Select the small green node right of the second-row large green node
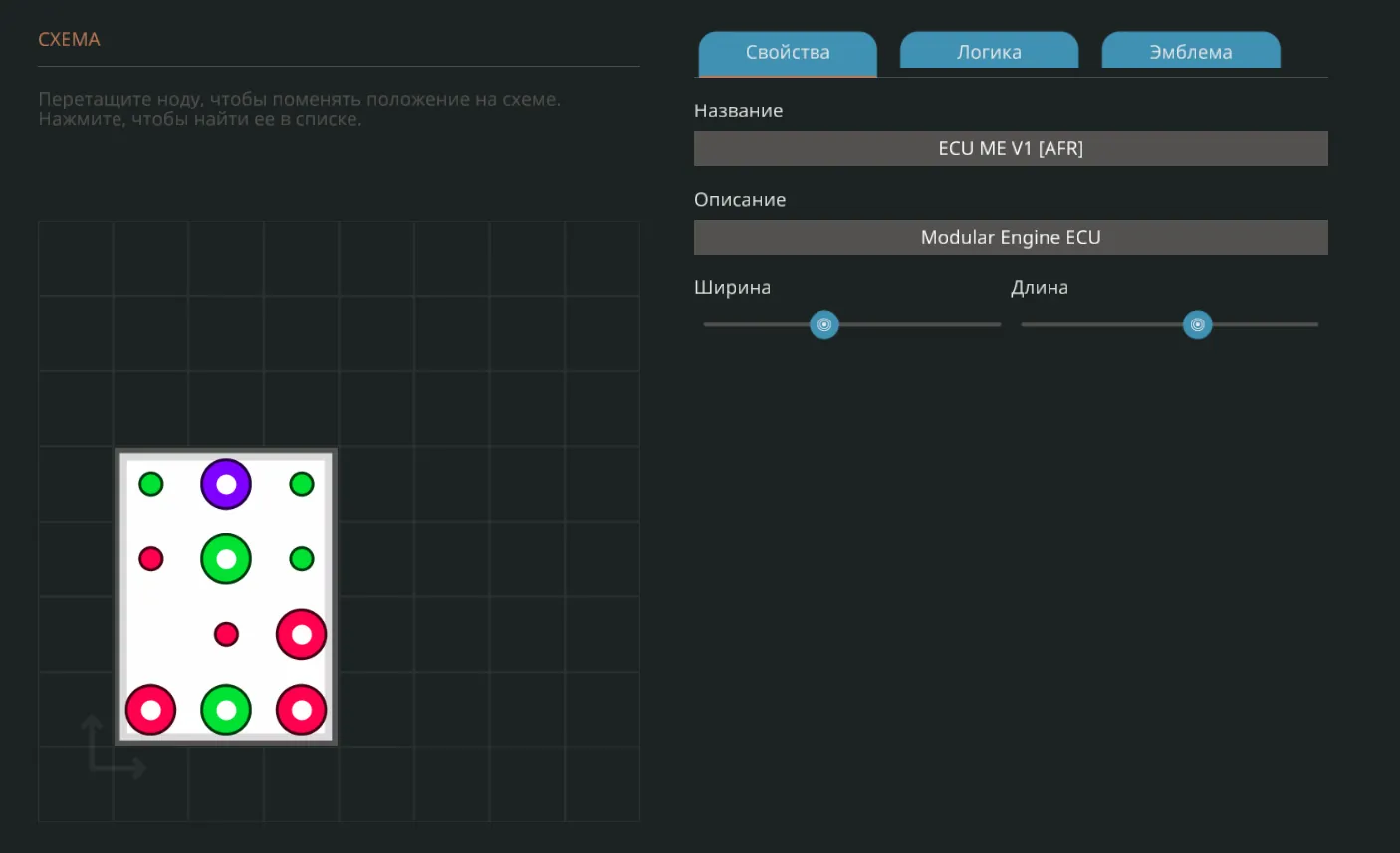The height and width of the screenshot is (853, 1400). [302, 559]
